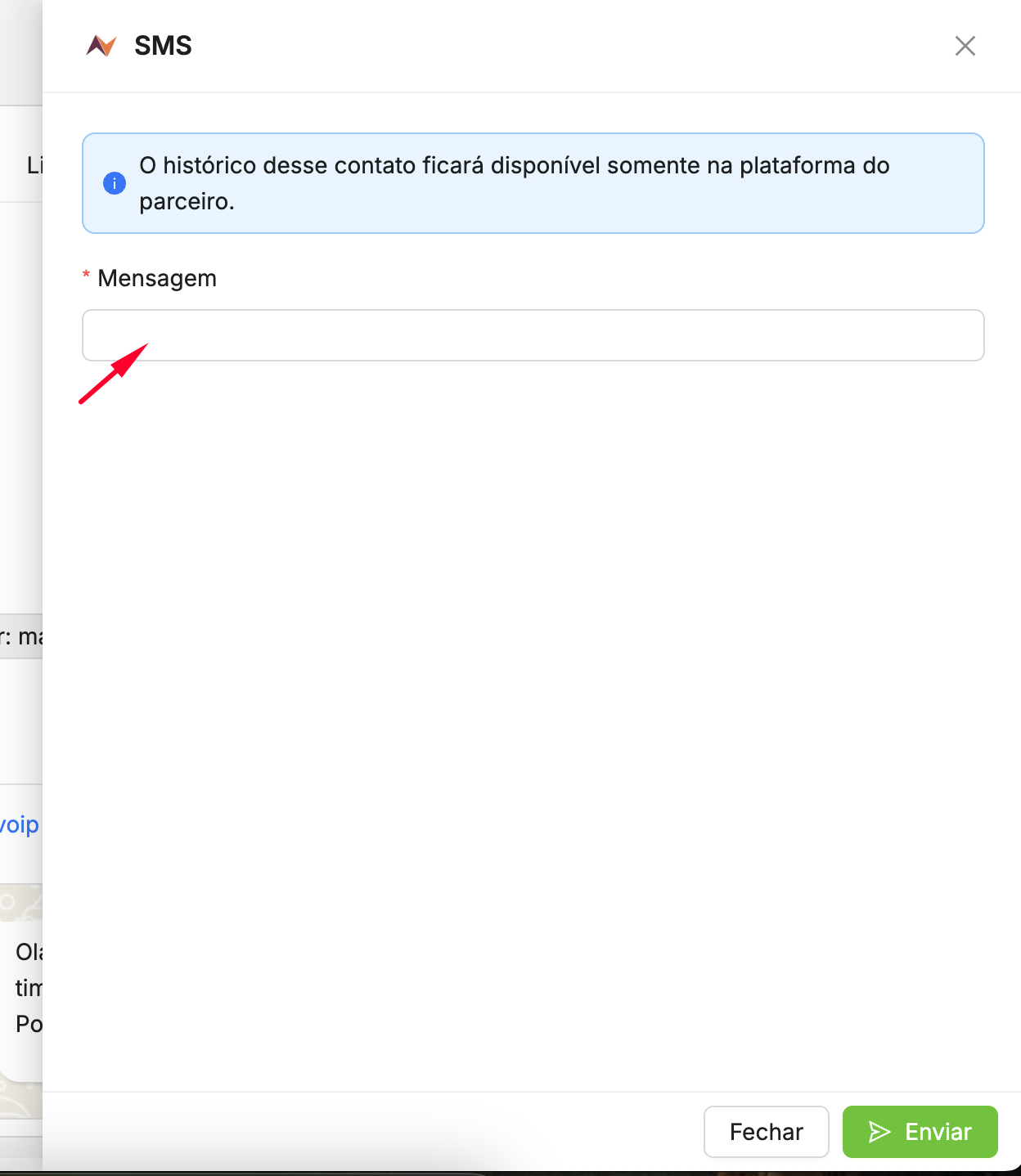This screenshot has height=1176, width=1021.
Task: Click the blue info circle icon
Action: tap(115, 183)
